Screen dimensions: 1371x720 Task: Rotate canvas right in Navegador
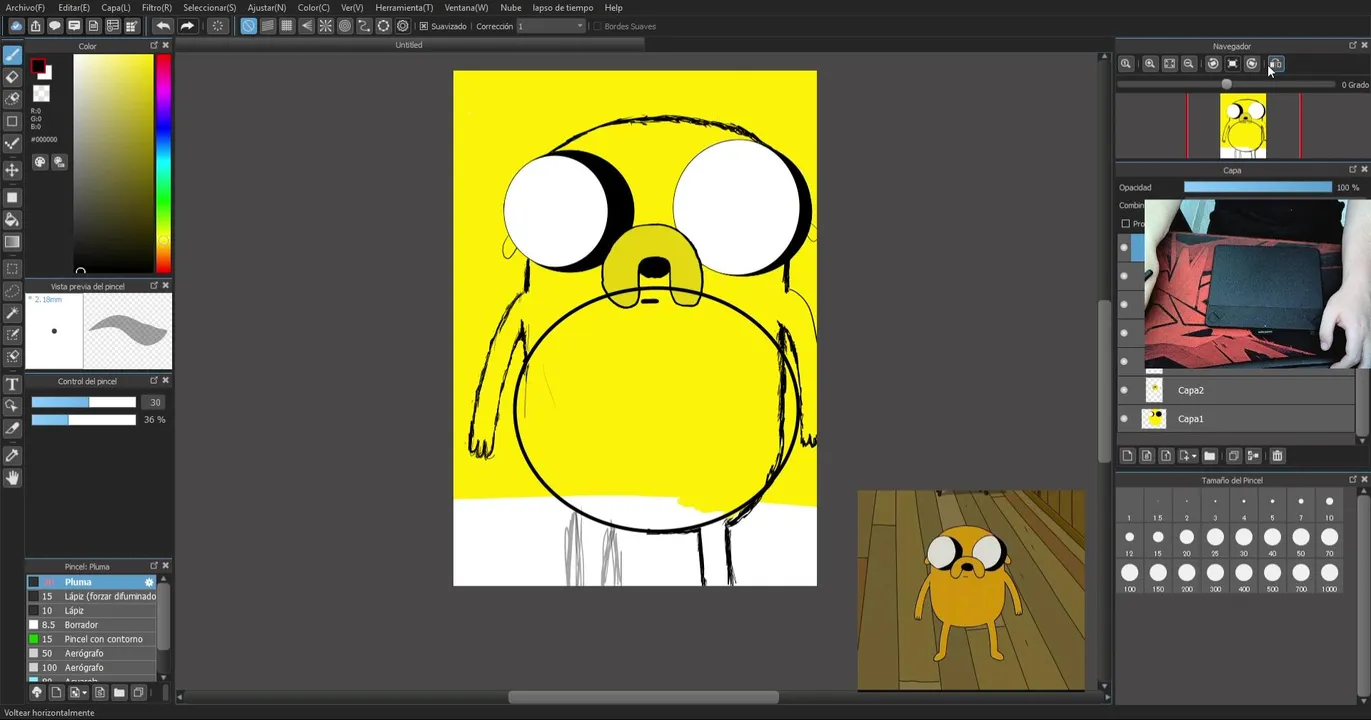(1252, 64)
